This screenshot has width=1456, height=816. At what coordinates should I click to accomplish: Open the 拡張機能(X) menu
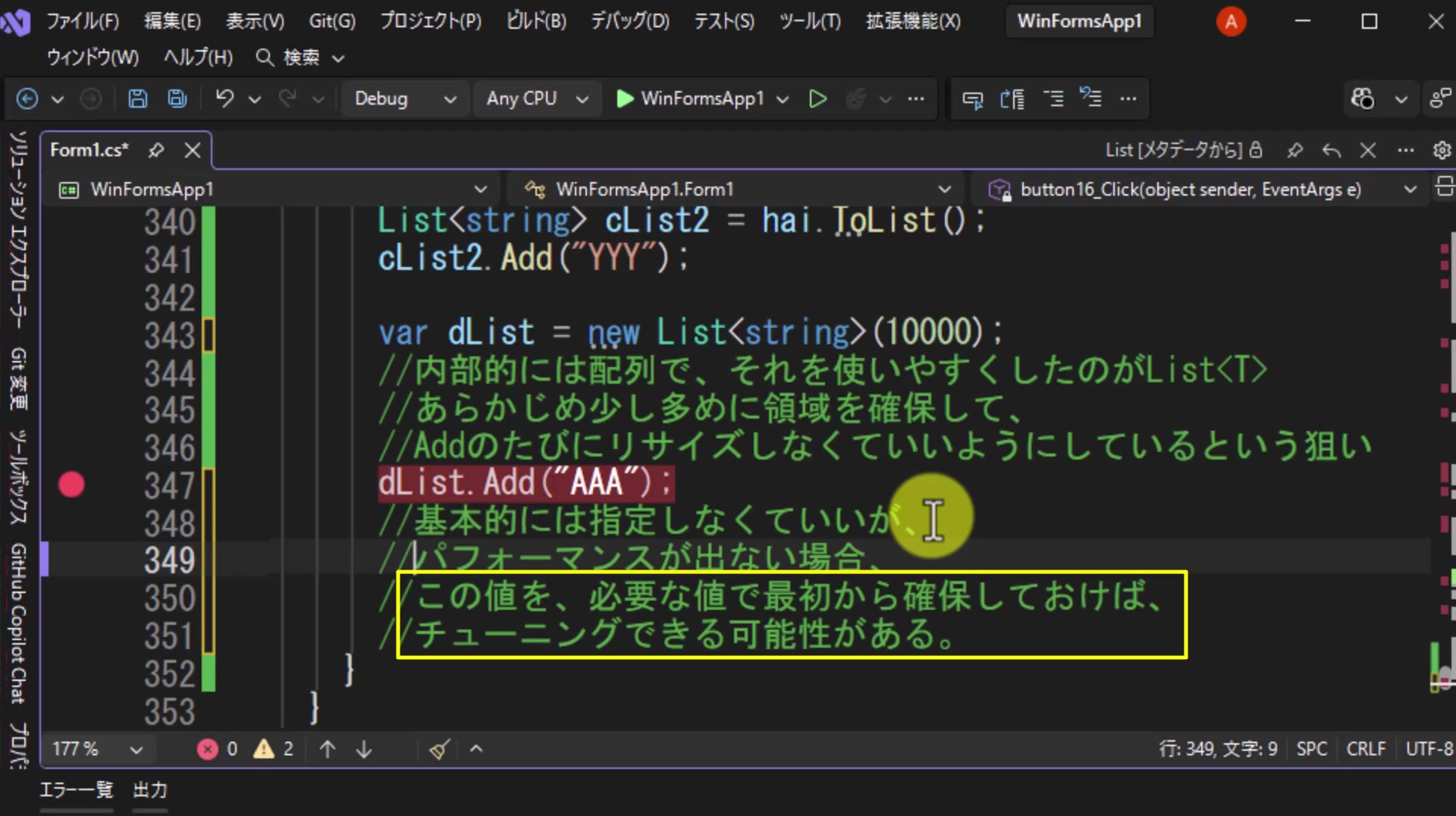[x=913, y=21]
